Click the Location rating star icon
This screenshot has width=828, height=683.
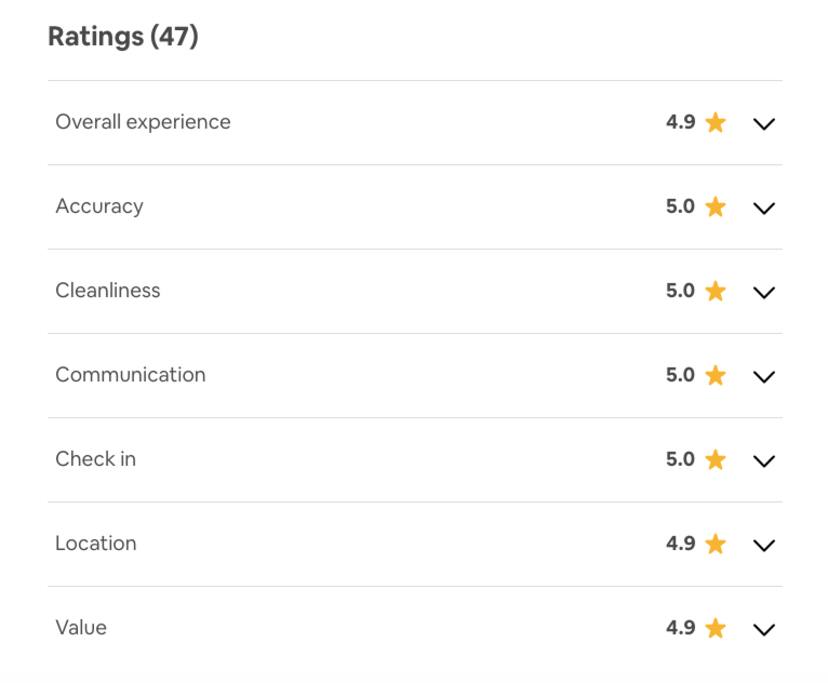click(x=716, y=544)
